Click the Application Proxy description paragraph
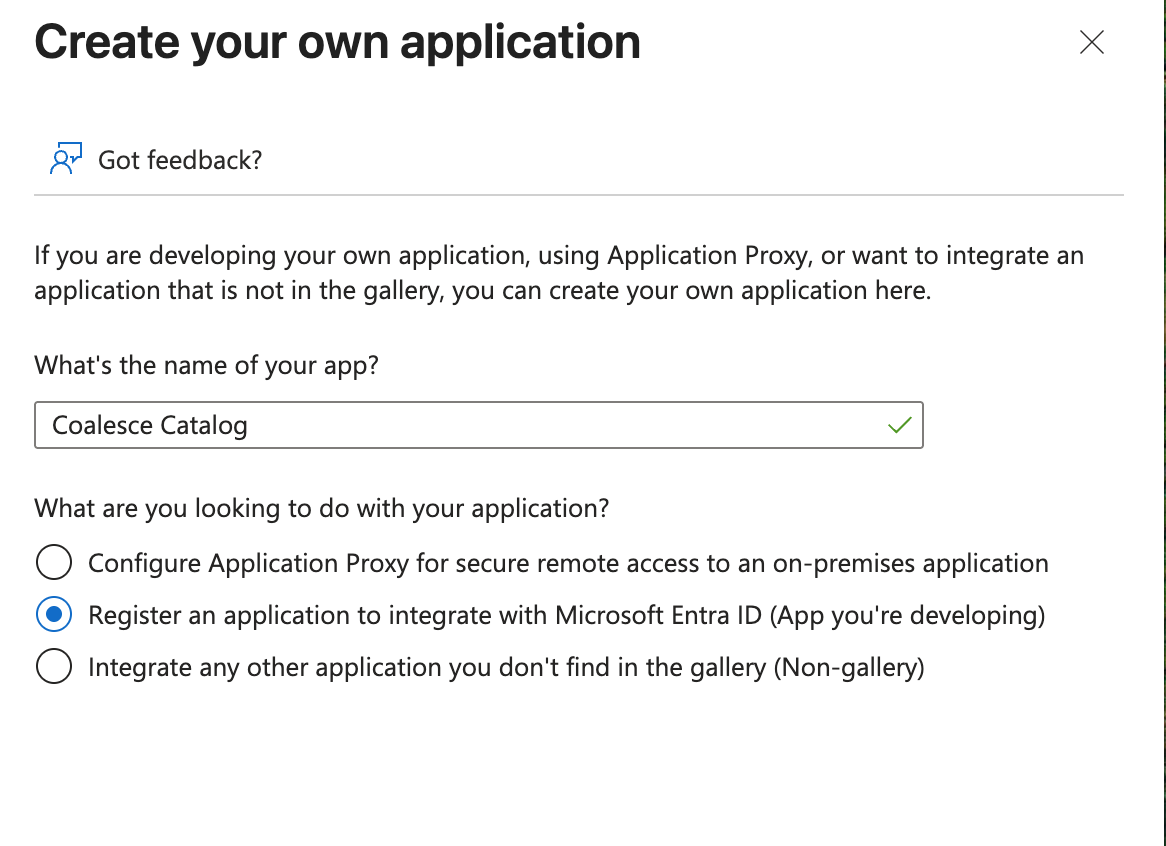 (x=558, y=273)
